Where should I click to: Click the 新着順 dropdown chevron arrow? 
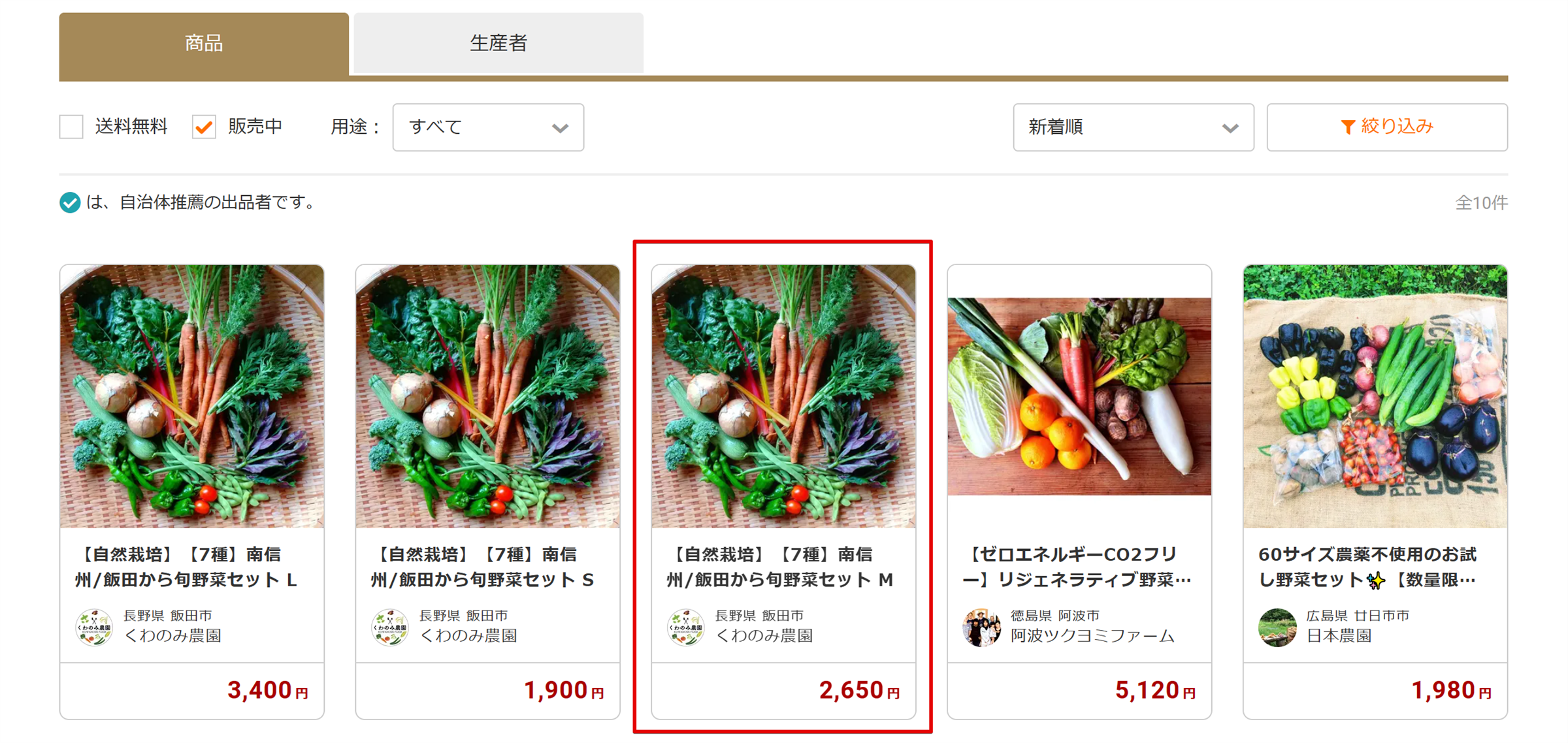1230,128
